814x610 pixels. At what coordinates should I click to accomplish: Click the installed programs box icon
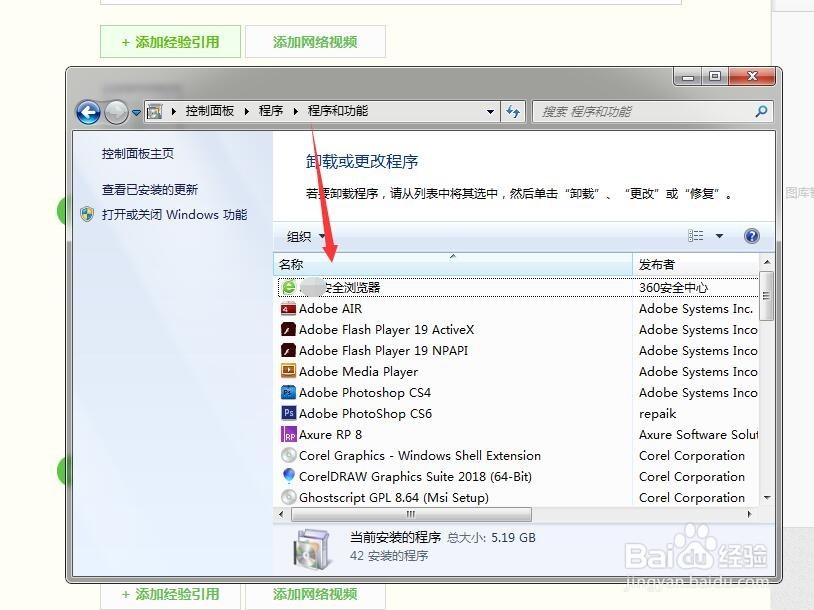point(311,549)
